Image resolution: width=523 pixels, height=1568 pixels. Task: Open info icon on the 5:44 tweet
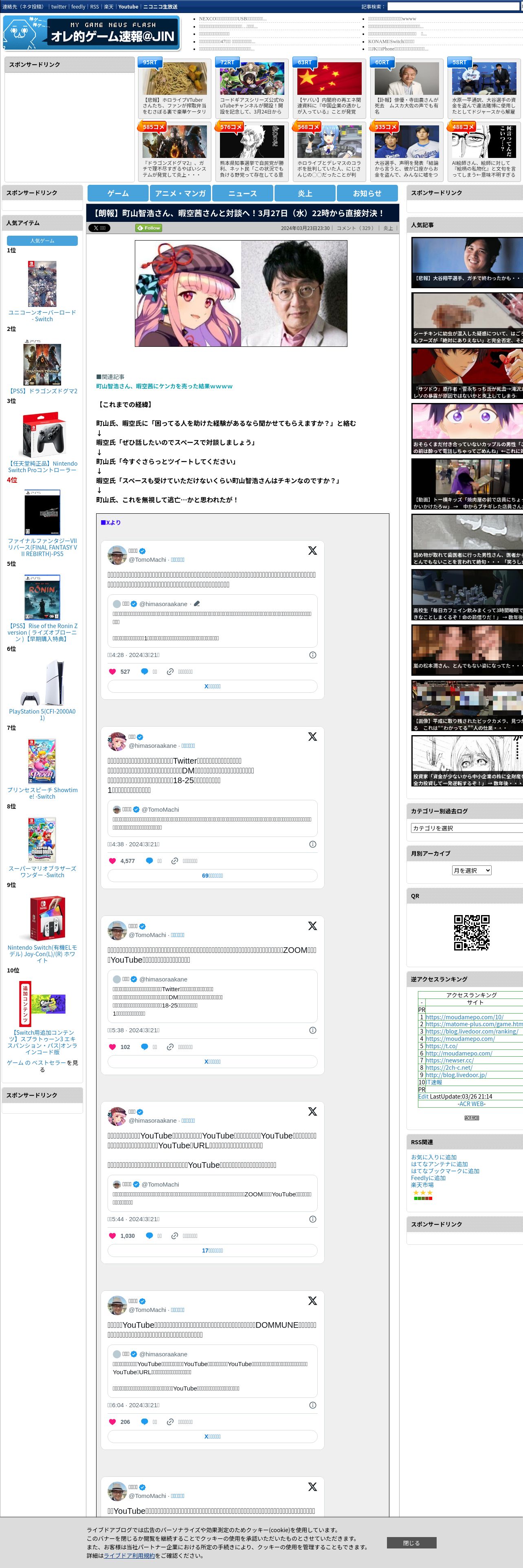312,1219
